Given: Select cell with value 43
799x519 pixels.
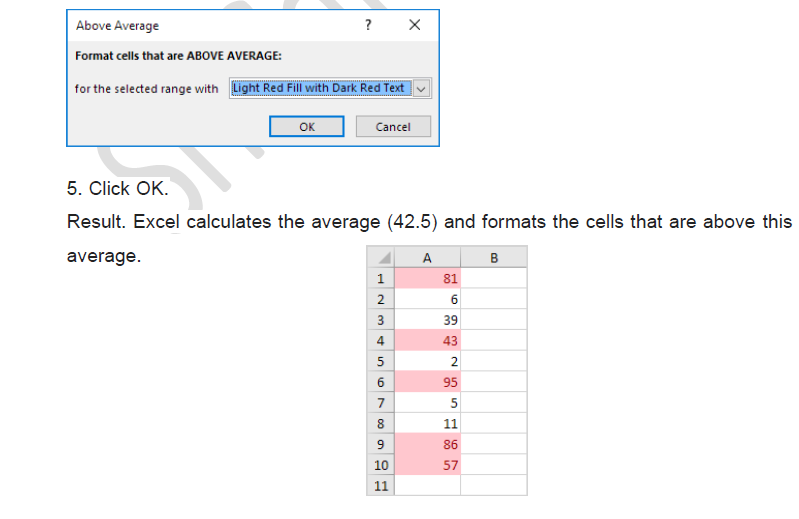Looking at the screenshot, I should [x=427, y=341].
